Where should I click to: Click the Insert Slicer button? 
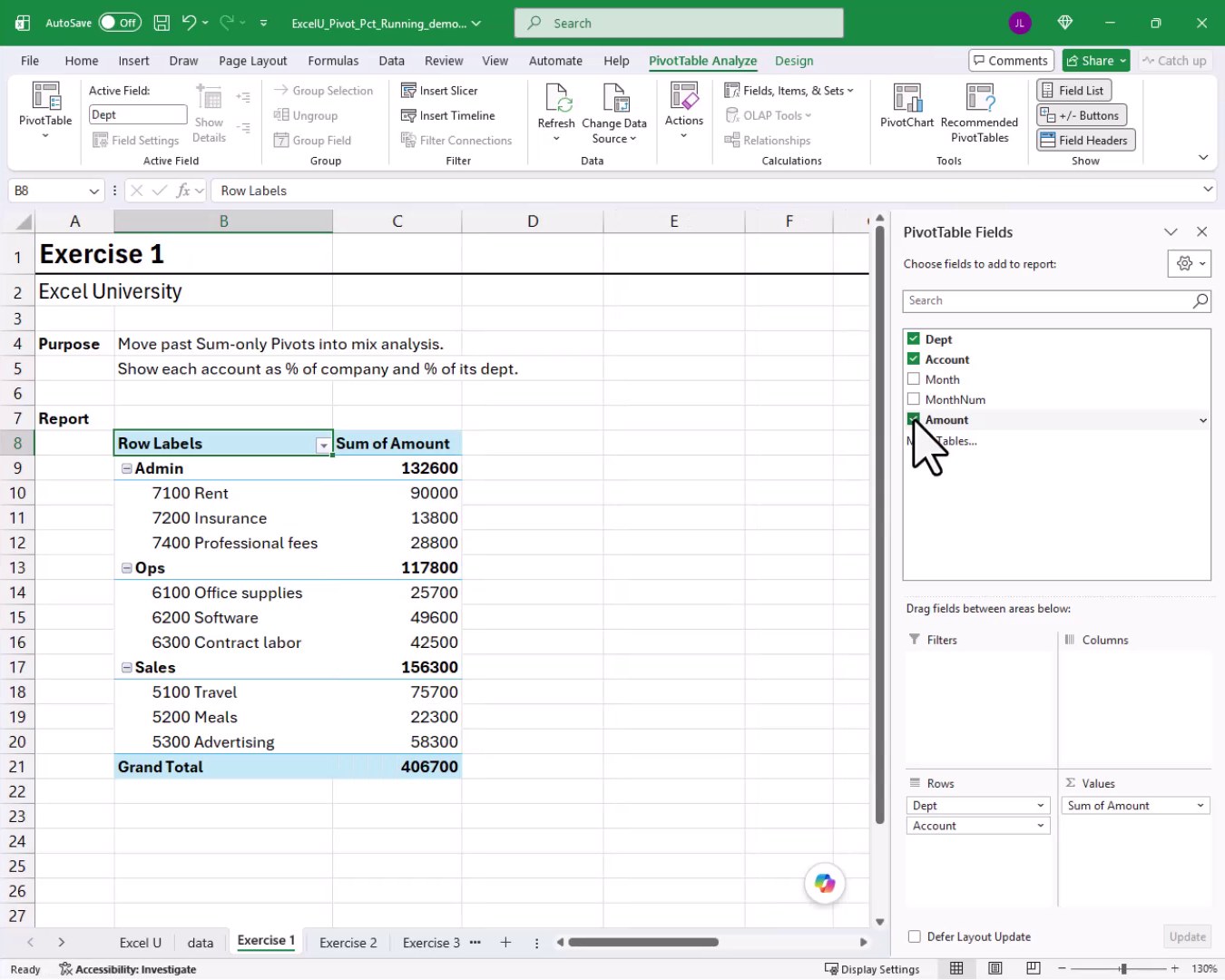pos(439,91)
